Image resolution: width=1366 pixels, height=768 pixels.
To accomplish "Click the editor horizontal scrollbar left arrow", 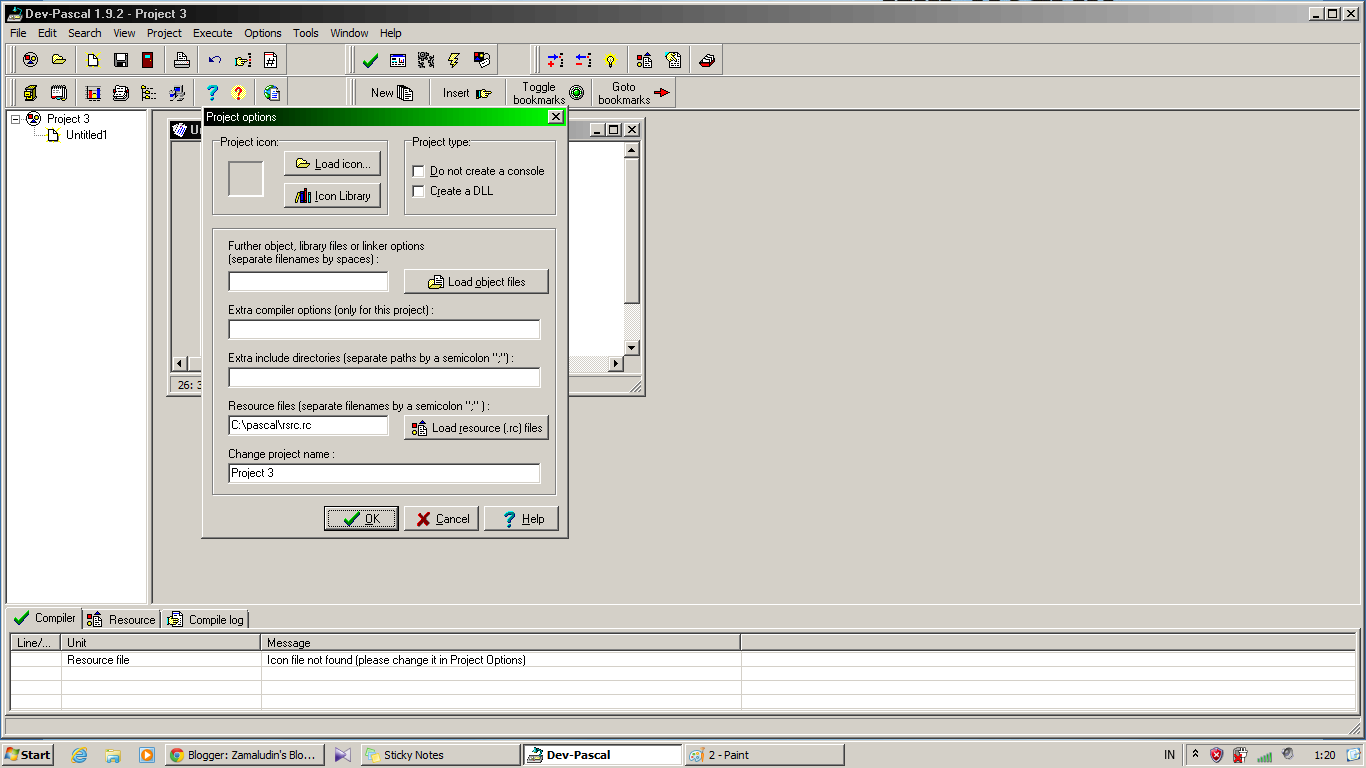I will (180, 363).
